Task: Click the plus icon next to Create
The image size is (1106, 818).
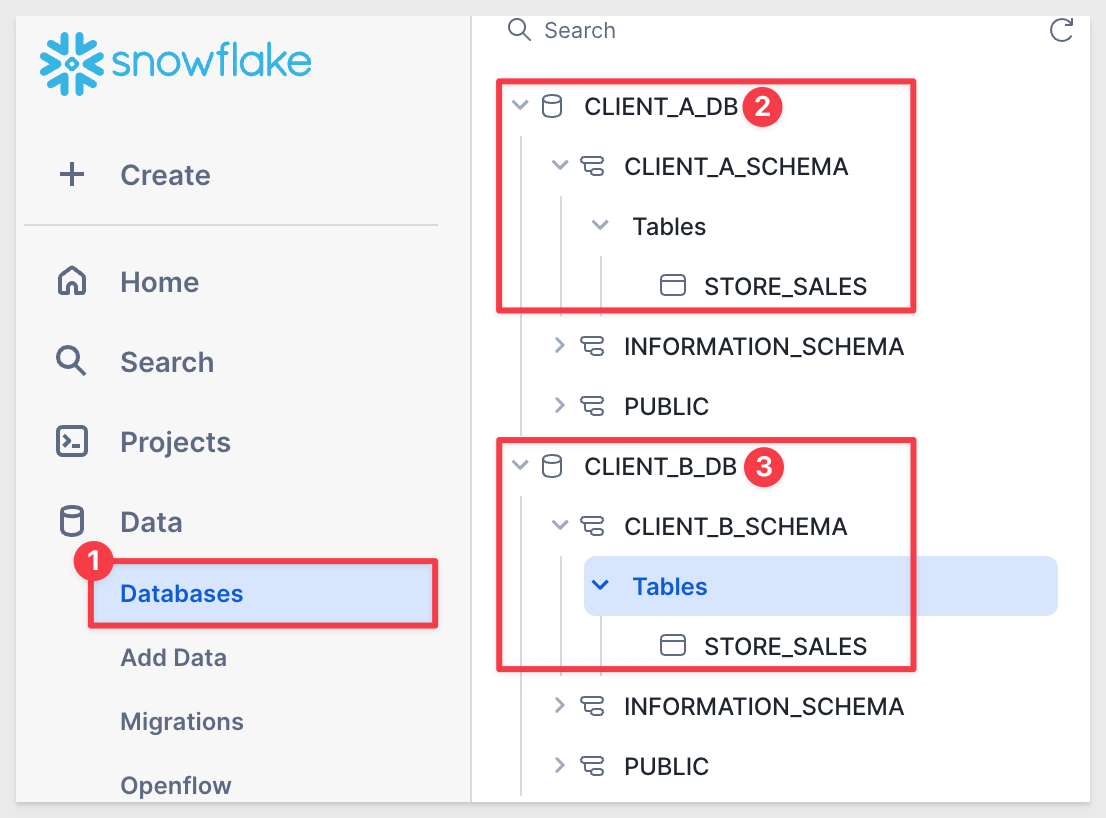Action: tap(72, 174)
